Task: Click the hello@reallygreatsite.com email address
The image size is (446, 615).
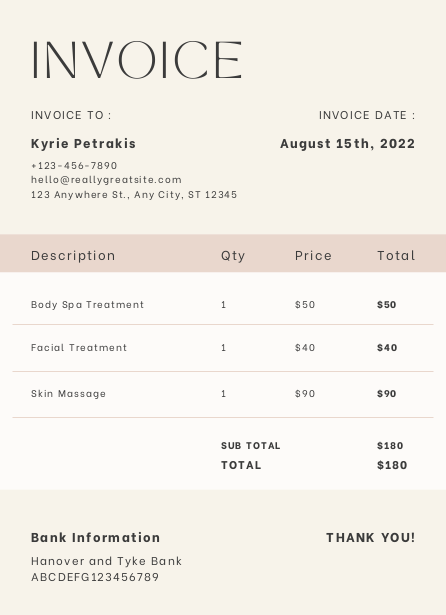Action: click(x=106, y=180)
